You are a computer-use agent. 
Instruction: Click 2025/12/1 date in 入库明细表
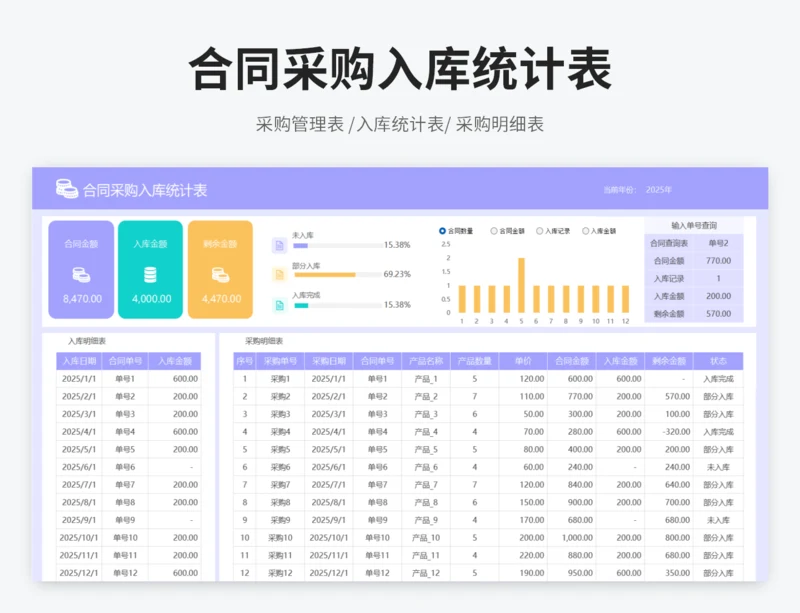[79, 573]
